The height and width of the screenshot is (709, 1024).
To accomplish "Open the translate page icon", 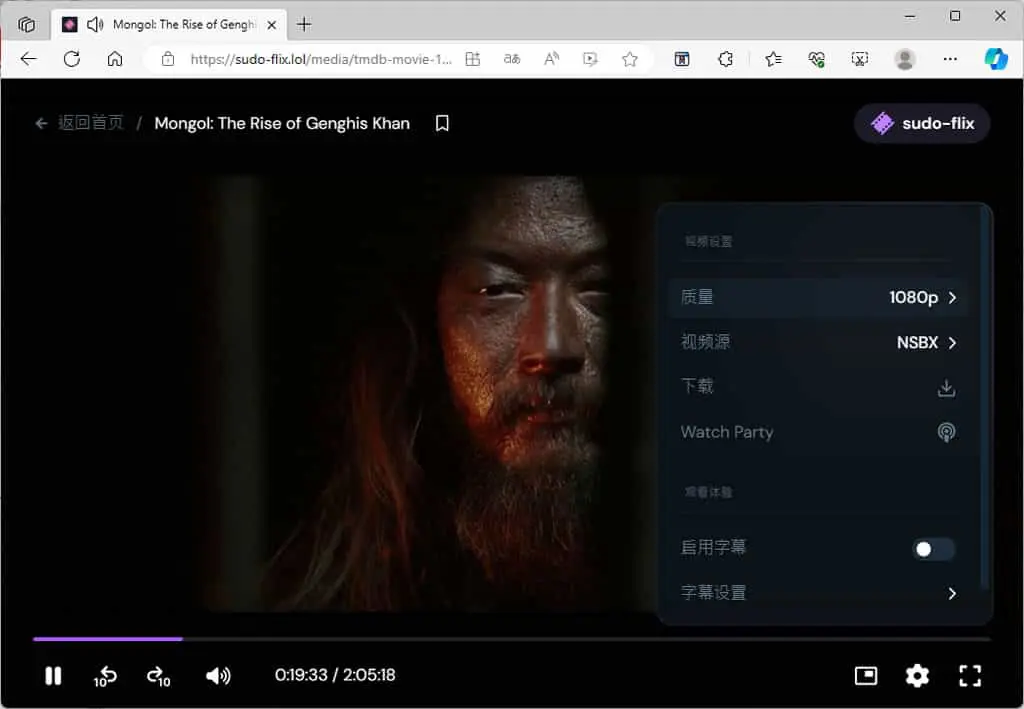I will (x=512, y=59).
